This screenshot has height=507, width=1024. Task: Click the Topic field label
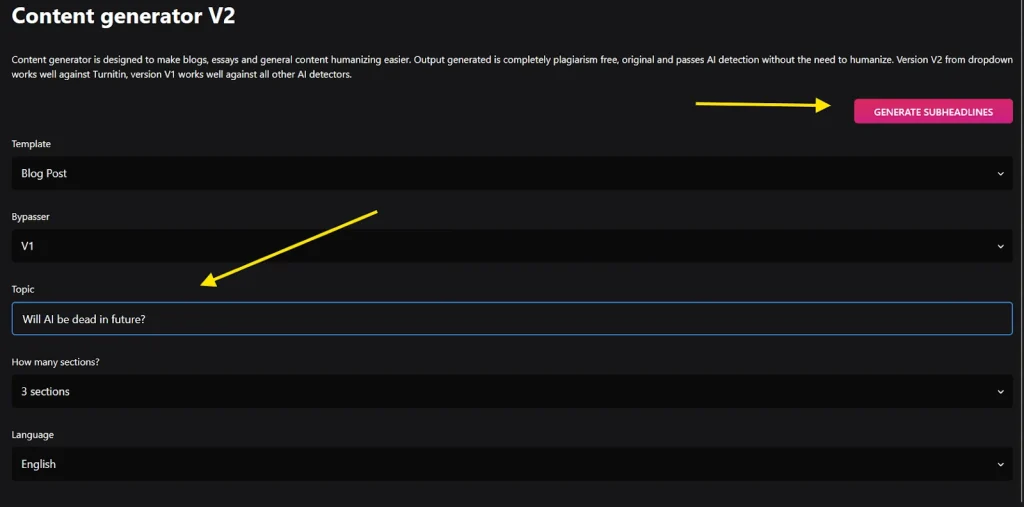click(23, 289)
